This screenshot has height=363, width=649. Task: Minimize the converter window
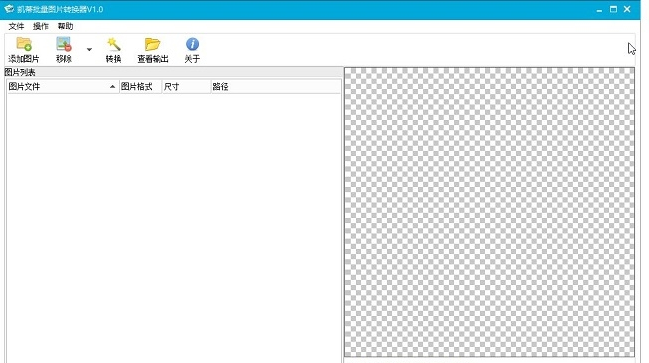599,10
